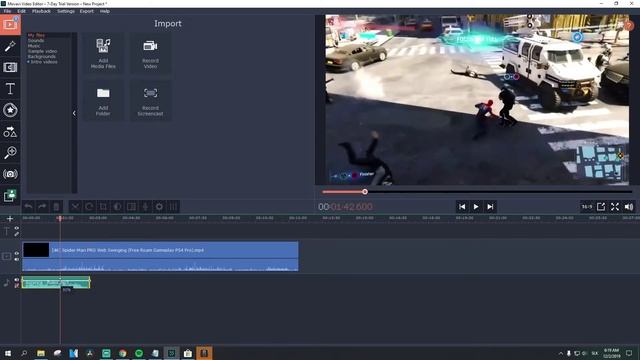Open Windows Start menu
The image size is (640, 360).
tap(7, 353)
